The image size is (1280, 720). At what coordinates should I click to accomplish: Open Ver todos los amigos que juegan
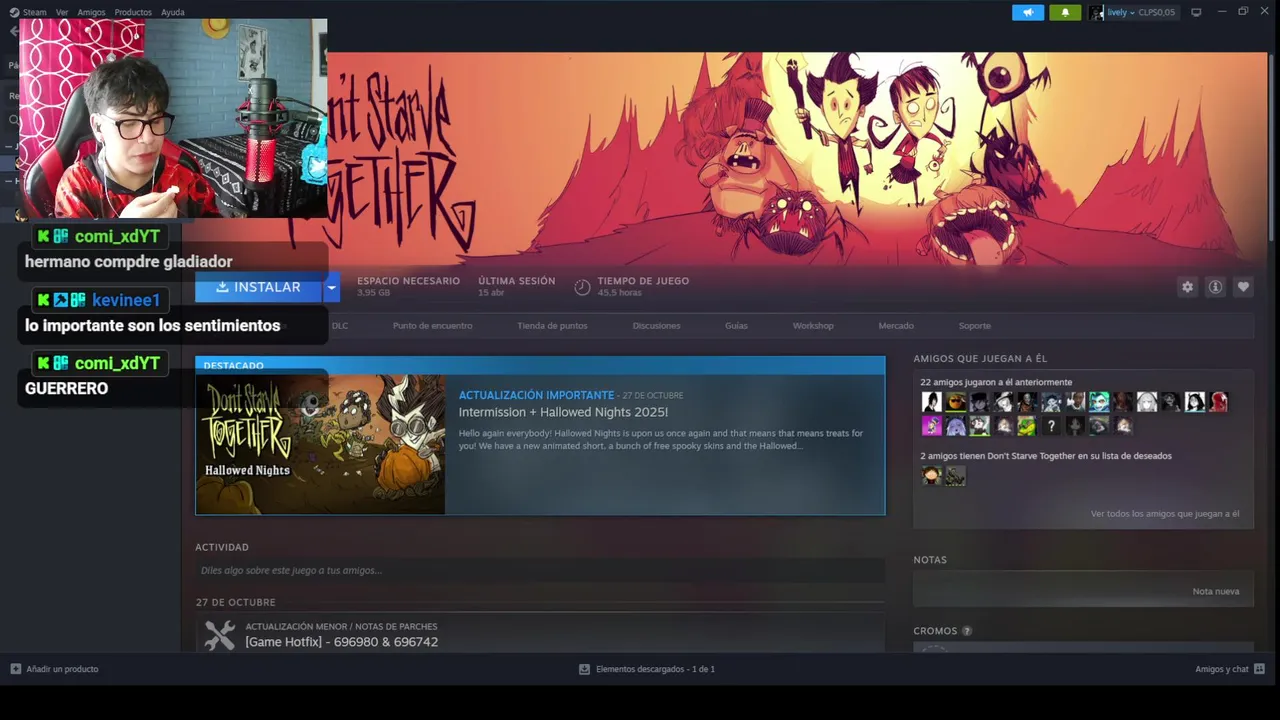[1165, 514]
